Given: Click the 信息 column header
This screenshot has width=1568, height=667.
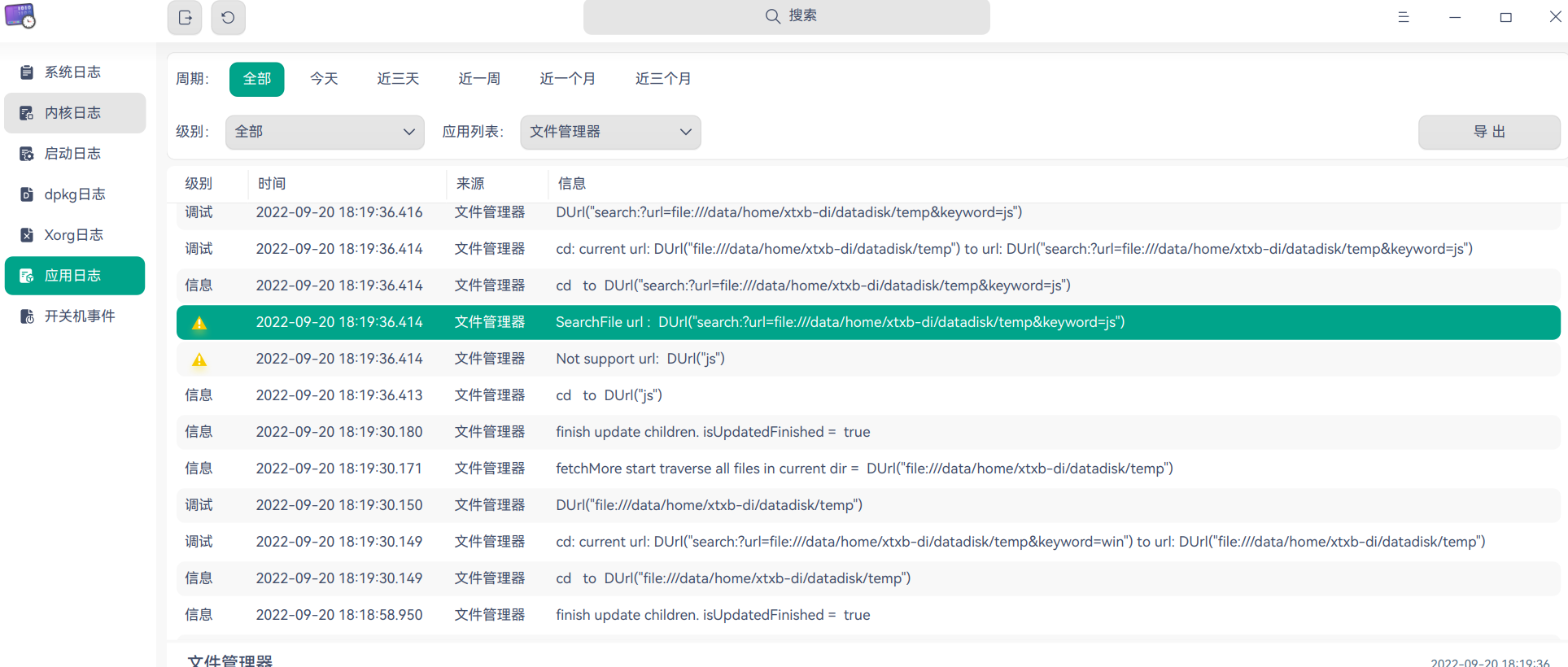Looking at the screenshot, I should [x=572, y=184].
